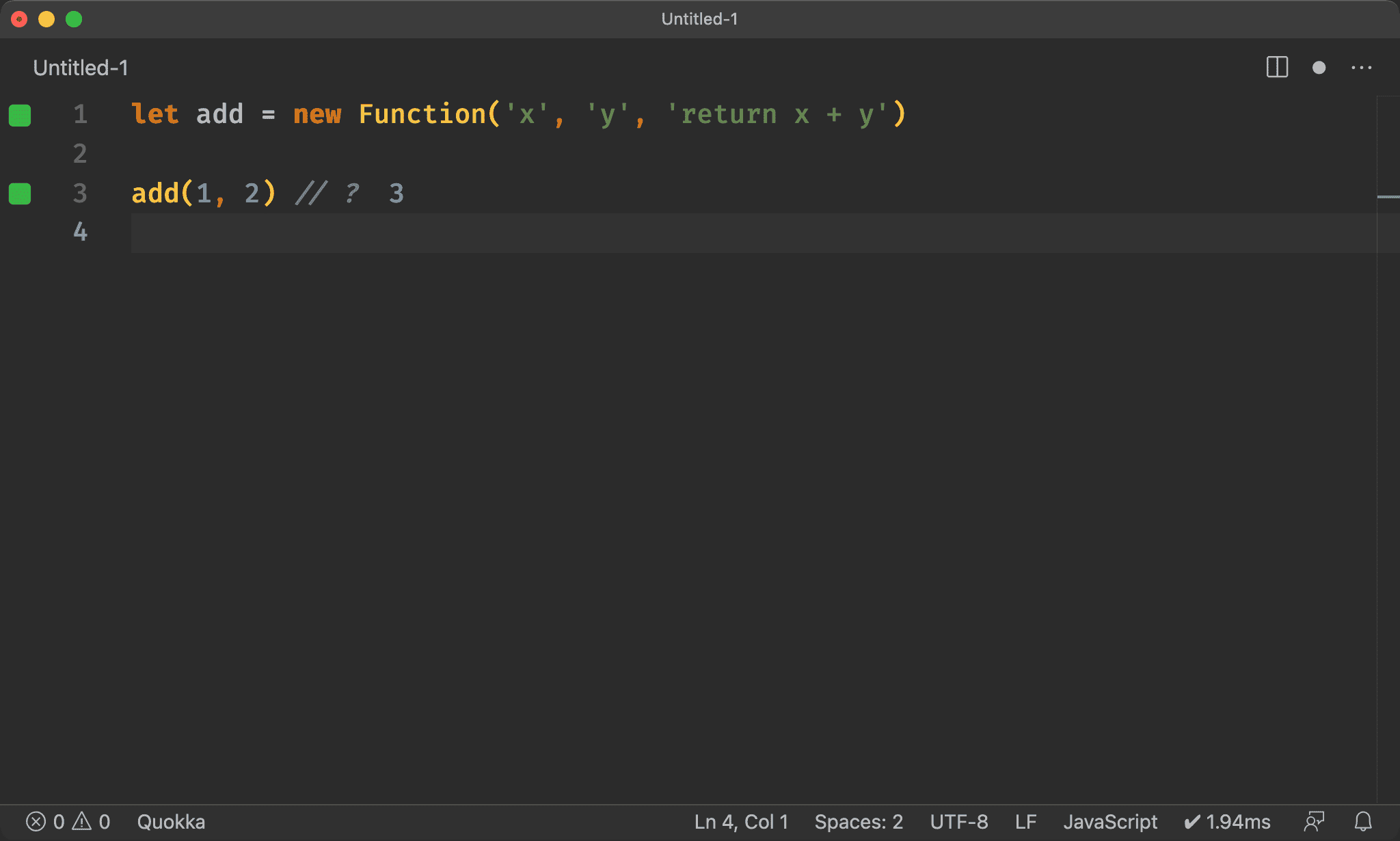This screenshot has width=1400, height=841.
Task: Open notifications bell in status bar
Action: coord(1363,821)
